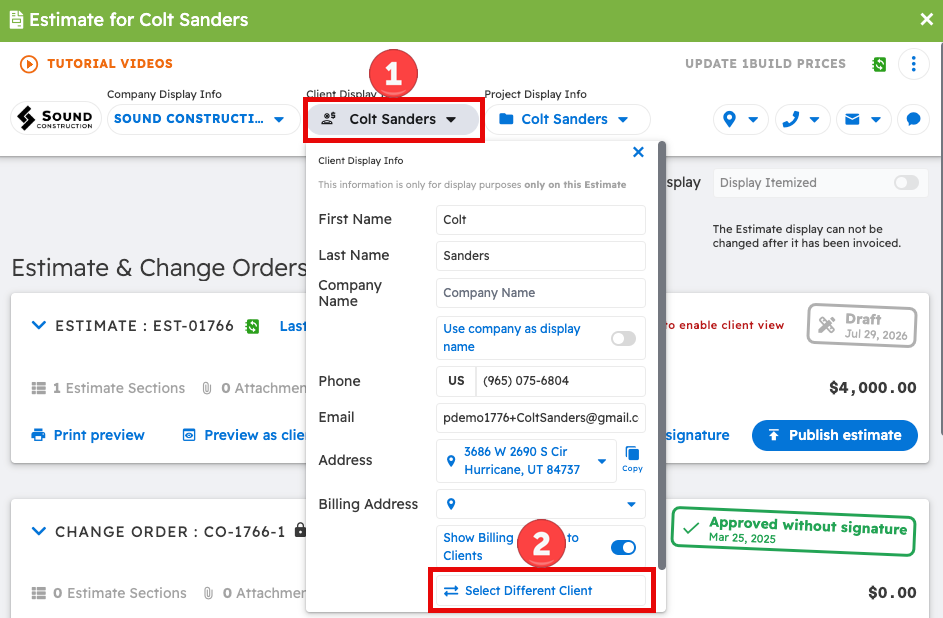
Task: Click the Select Different Client button
Action: pyautogui.click(x=541, y=591)
